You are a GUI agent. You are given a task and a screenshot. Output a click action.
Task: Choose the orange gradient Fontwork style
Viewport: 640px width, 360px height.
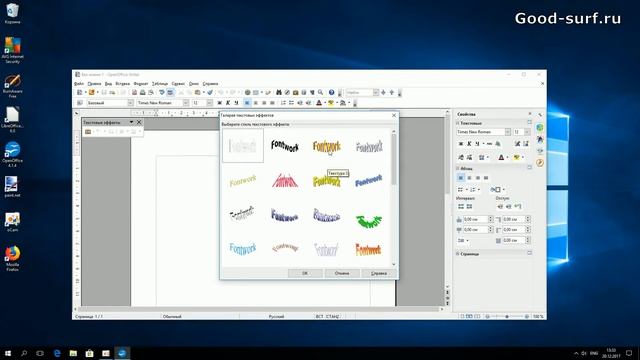pos(369,249)
